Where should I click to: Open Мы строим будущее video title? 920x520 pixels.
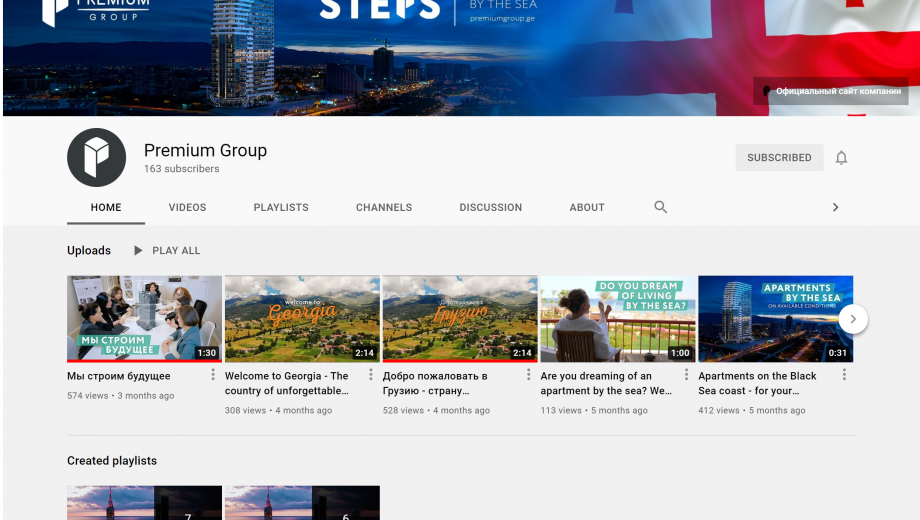[119, 376]
